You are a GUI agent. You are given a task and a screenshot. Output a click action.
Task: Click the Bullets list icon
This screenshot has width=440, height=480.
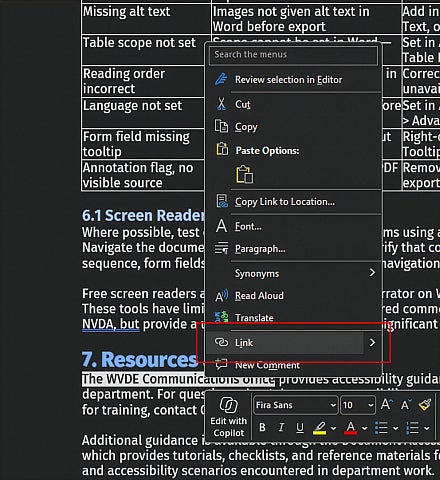point(381,428)
